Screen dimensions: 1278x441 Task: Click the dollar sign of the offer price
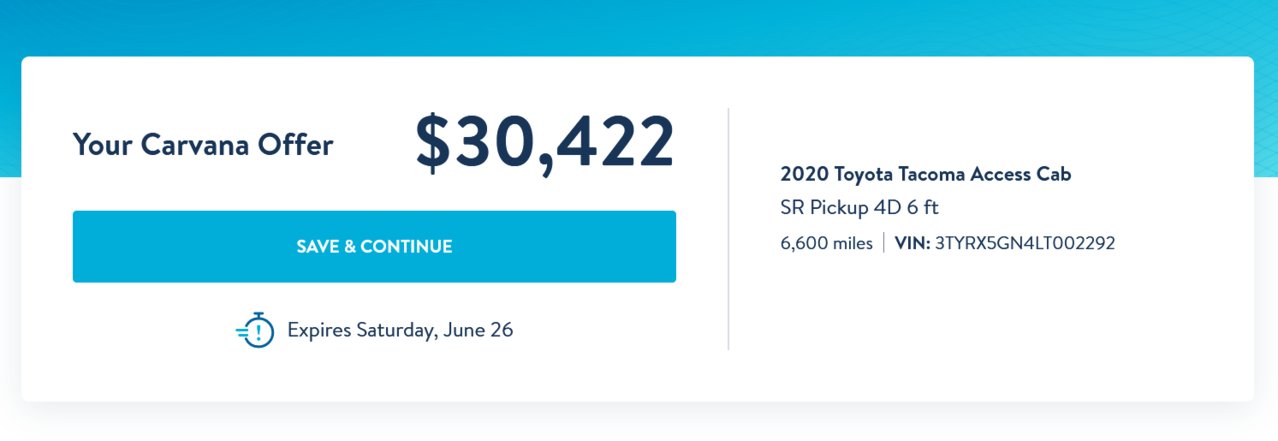[x=433, y=143]
